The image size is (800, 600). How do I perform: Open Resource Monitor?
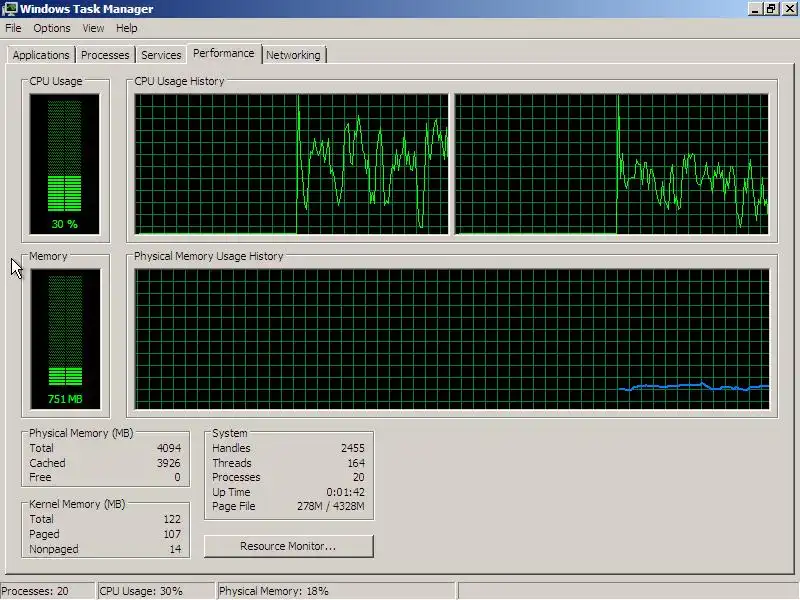[289, 546]
